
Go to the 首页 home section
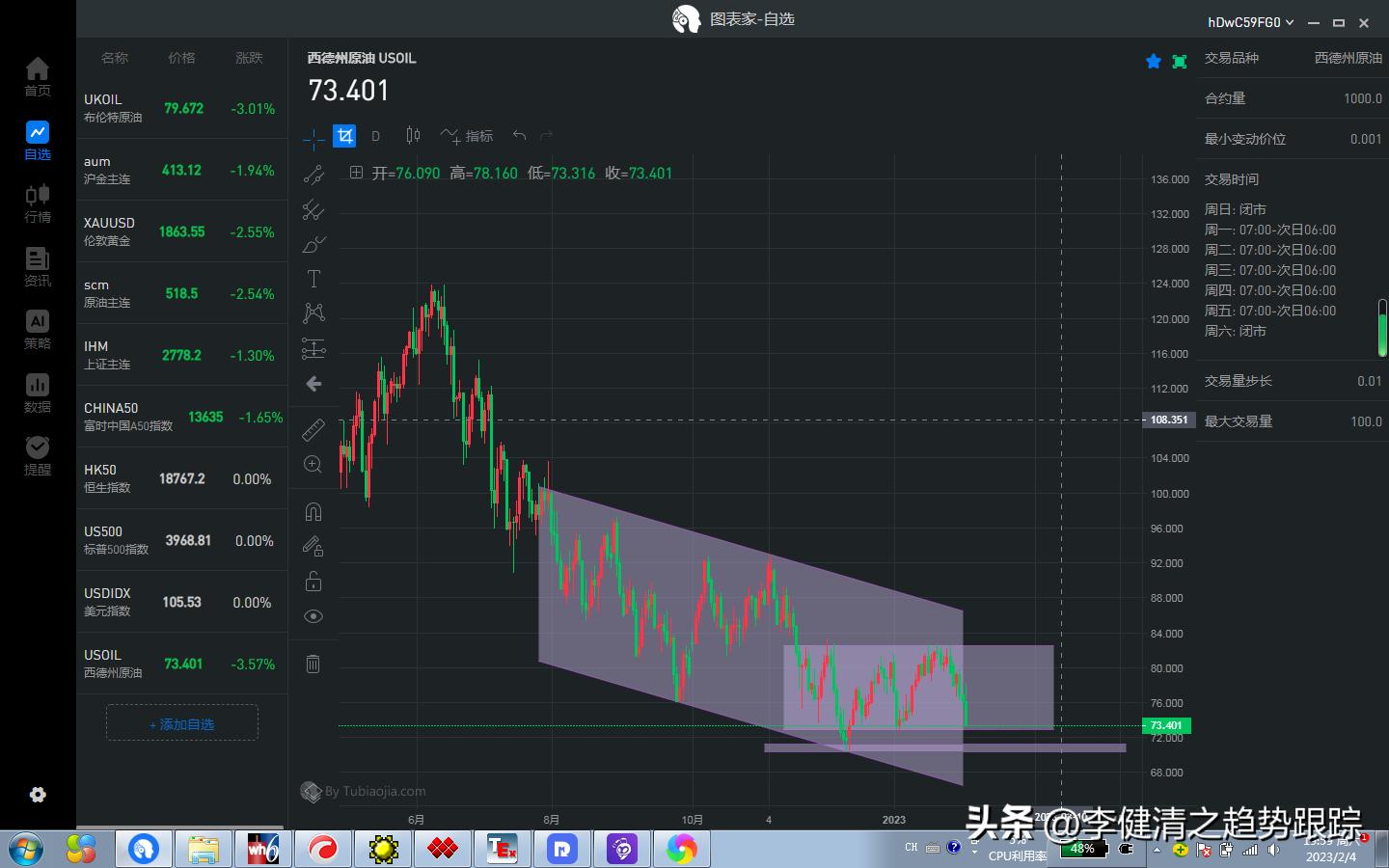(x=38, y=76)
